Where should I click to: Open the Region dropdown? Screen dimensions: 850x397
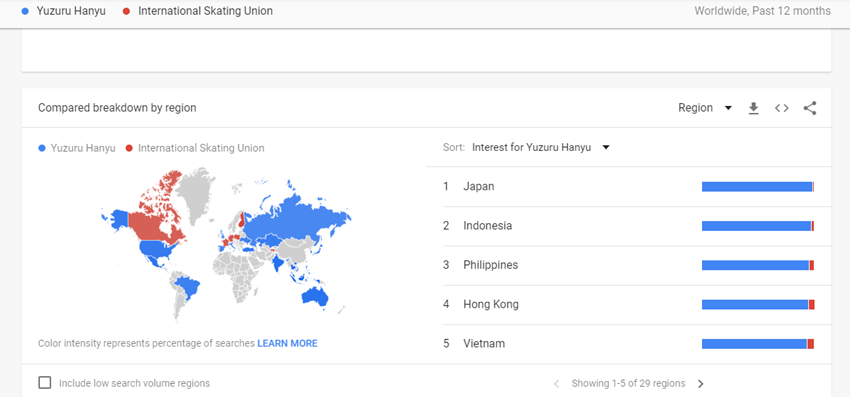click(705, 108)
